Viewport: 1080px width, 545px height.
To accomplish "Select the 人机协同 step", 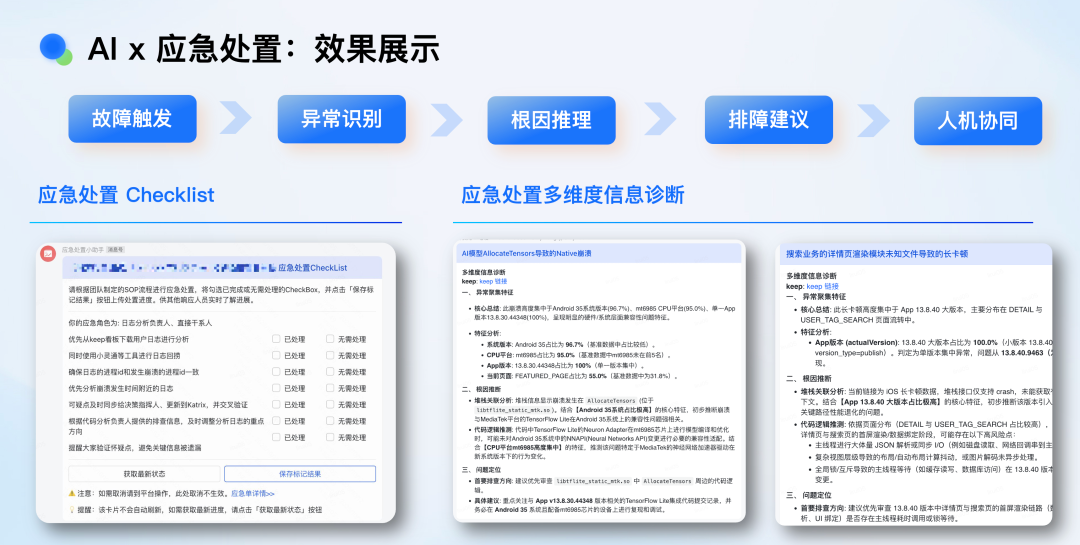I will coord(977,121).
